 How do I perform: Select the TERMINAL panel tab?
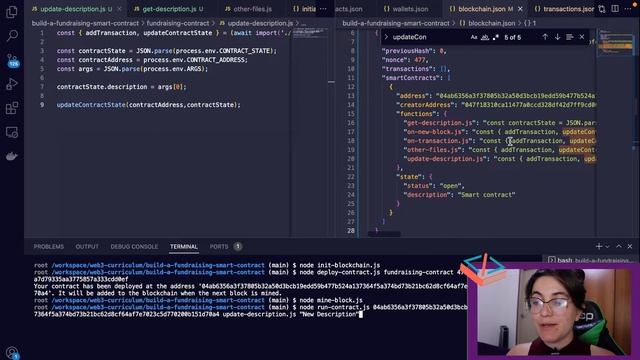tap(184, 247)
